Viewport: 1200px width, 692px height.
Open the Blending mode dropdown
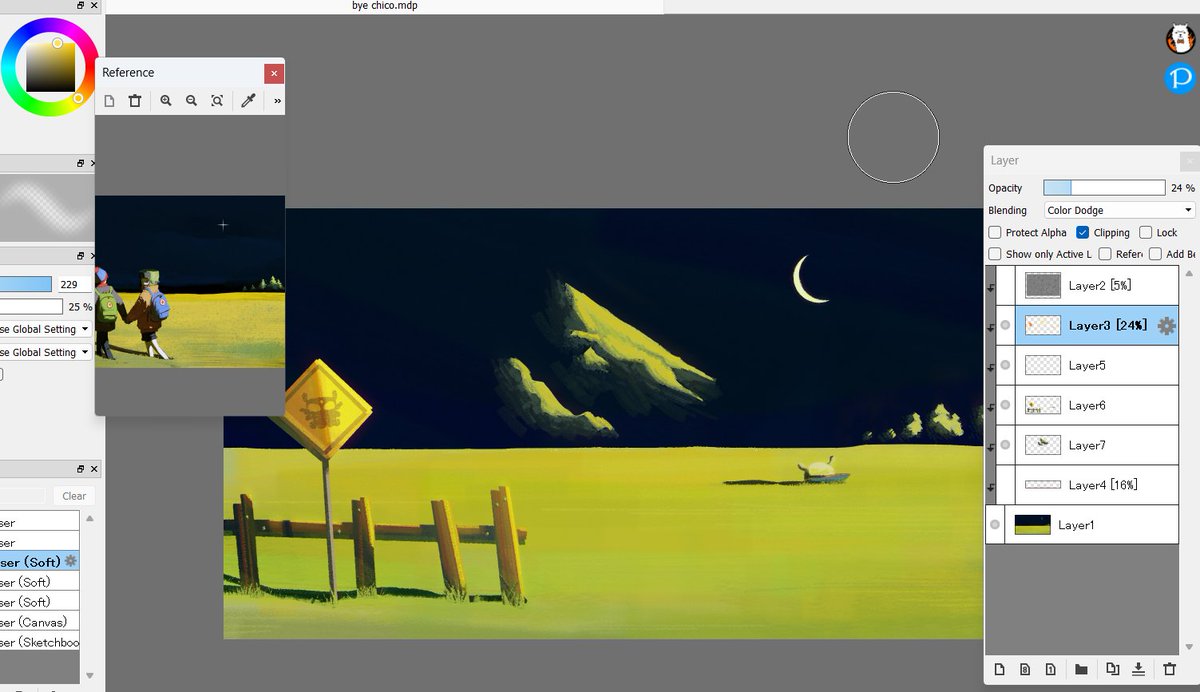tap(1119, 210)
